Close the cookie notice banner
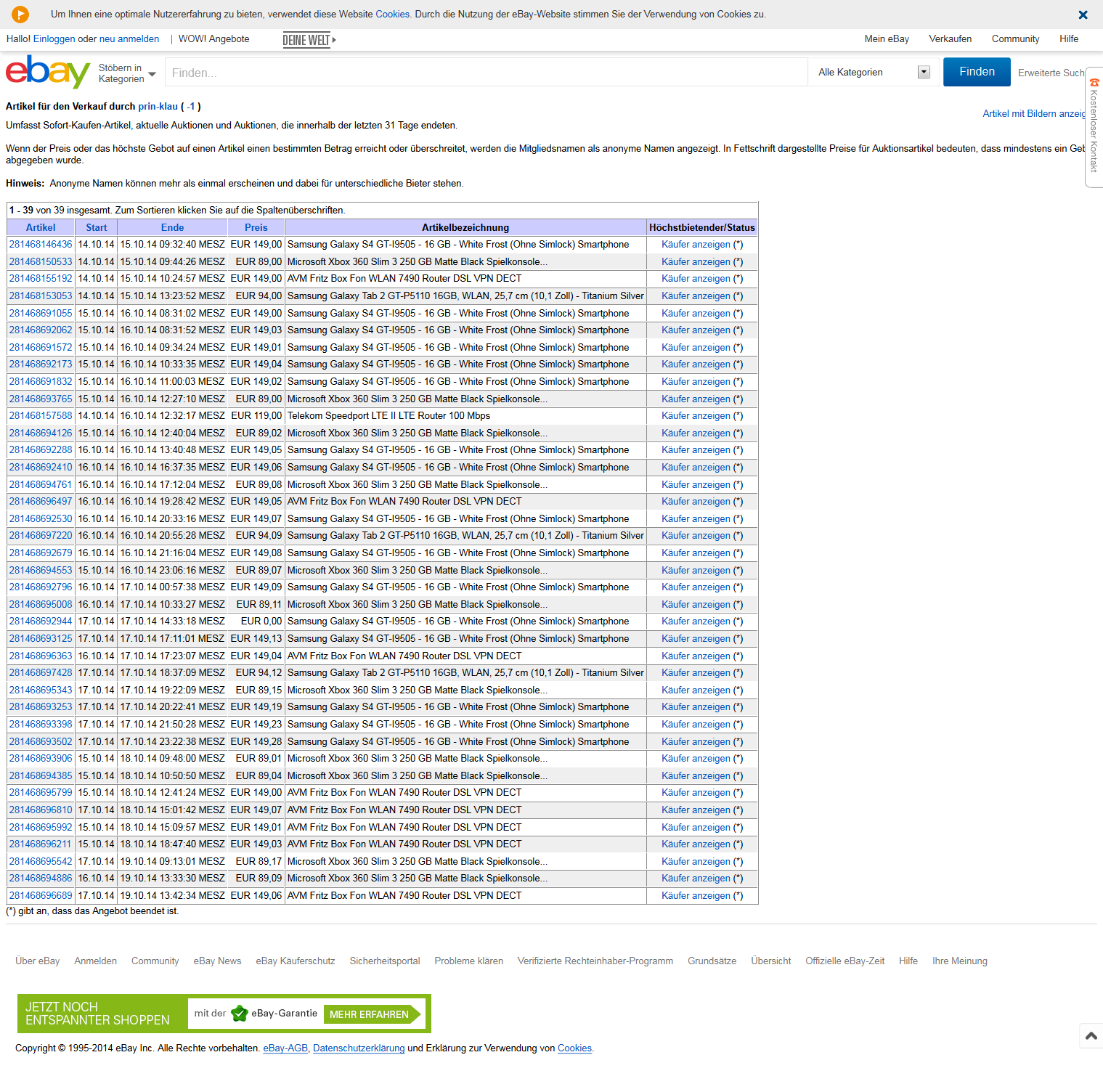Screen dimensions: 1103x1092 click(x=1083, y=15)
